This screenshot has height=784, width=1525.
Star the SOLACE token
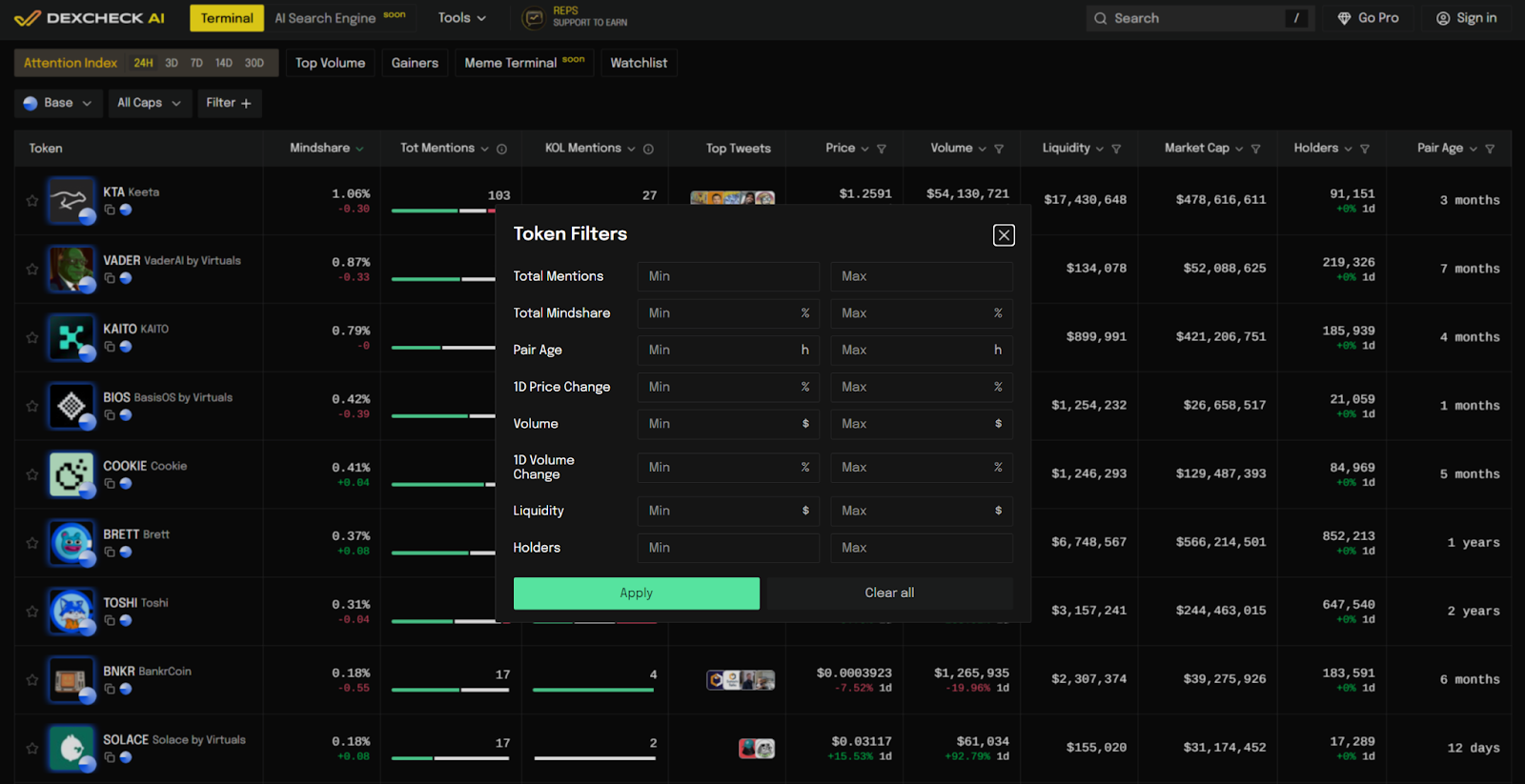coord(32,749)
